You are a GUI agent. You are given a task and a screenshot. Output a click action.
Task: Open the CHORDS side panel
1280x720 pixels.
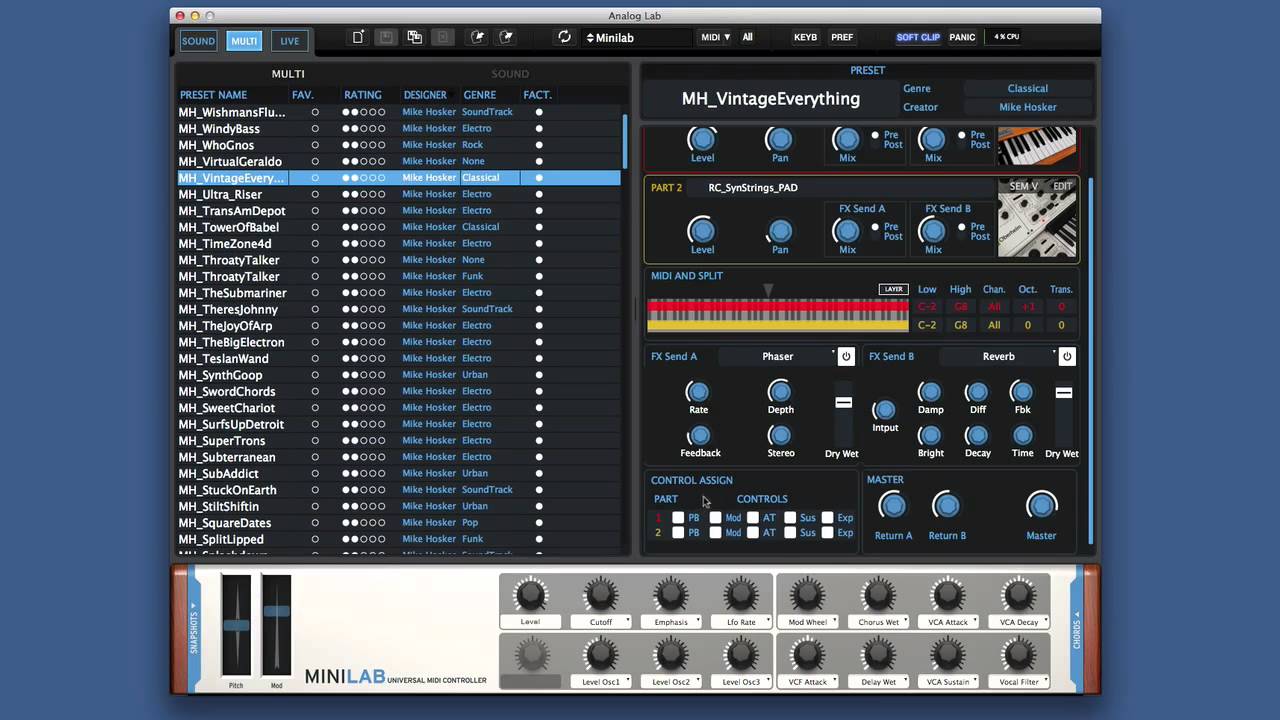click(1076, 628)
